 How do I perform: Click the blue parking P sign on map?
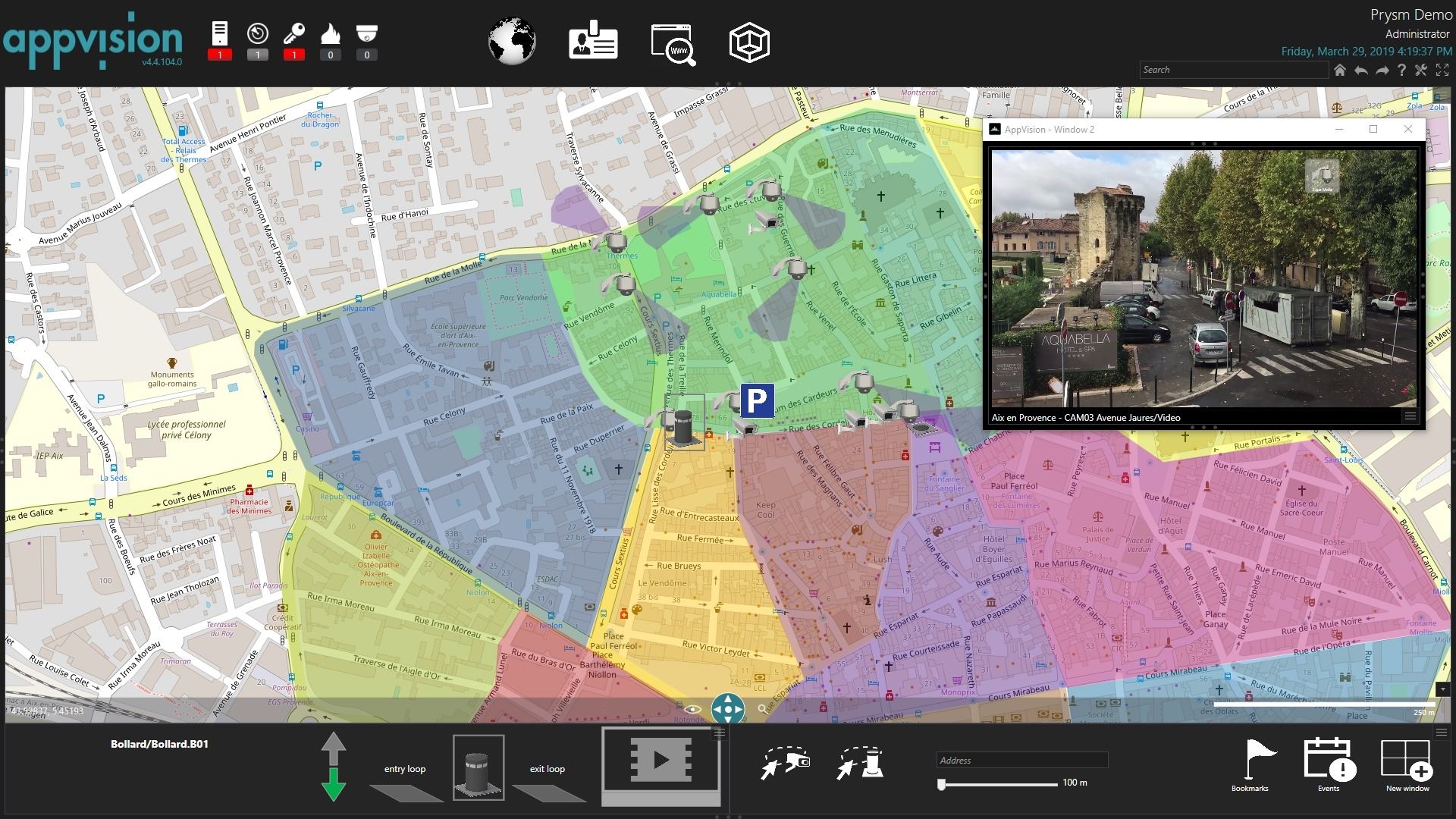coord(757,400)
